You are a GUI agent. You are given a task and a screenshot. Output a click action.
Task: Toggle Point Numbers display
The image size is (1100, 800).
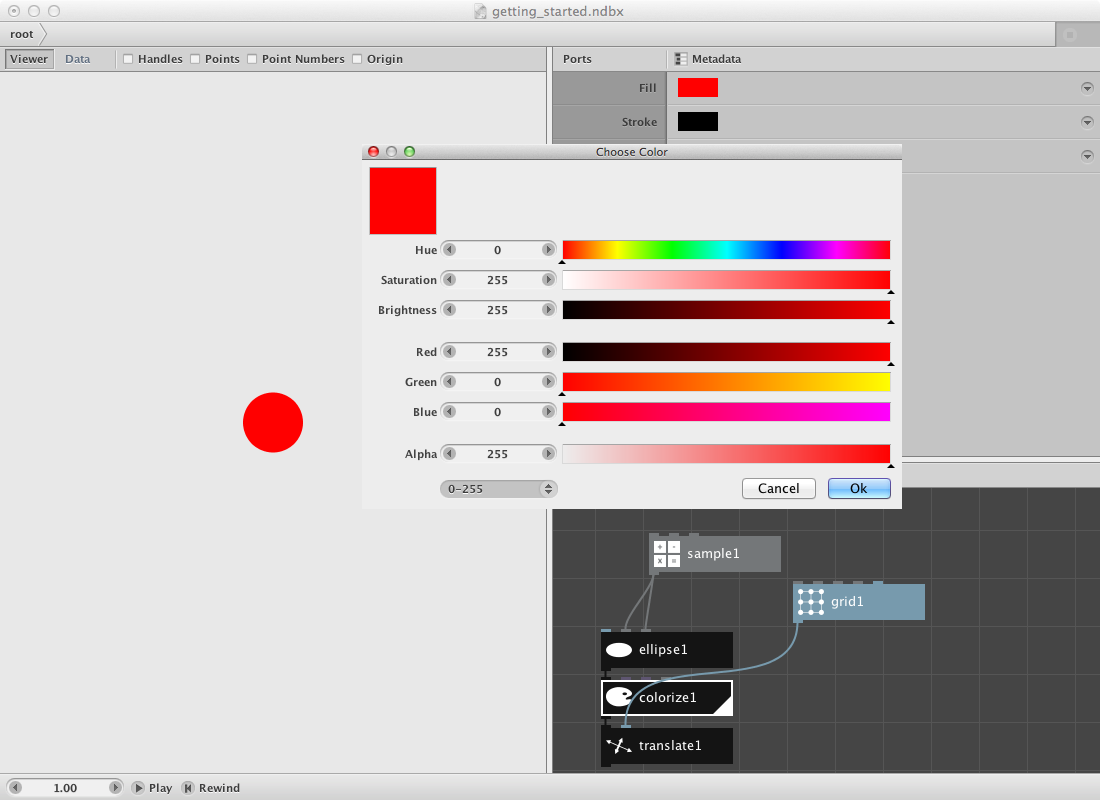click(x=252, y=59)
